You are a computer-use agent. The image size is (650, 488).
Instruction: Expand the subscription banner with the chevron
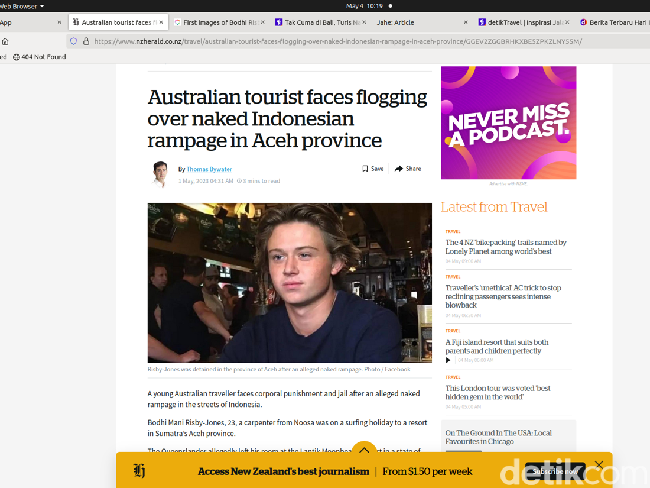point(363,451)
